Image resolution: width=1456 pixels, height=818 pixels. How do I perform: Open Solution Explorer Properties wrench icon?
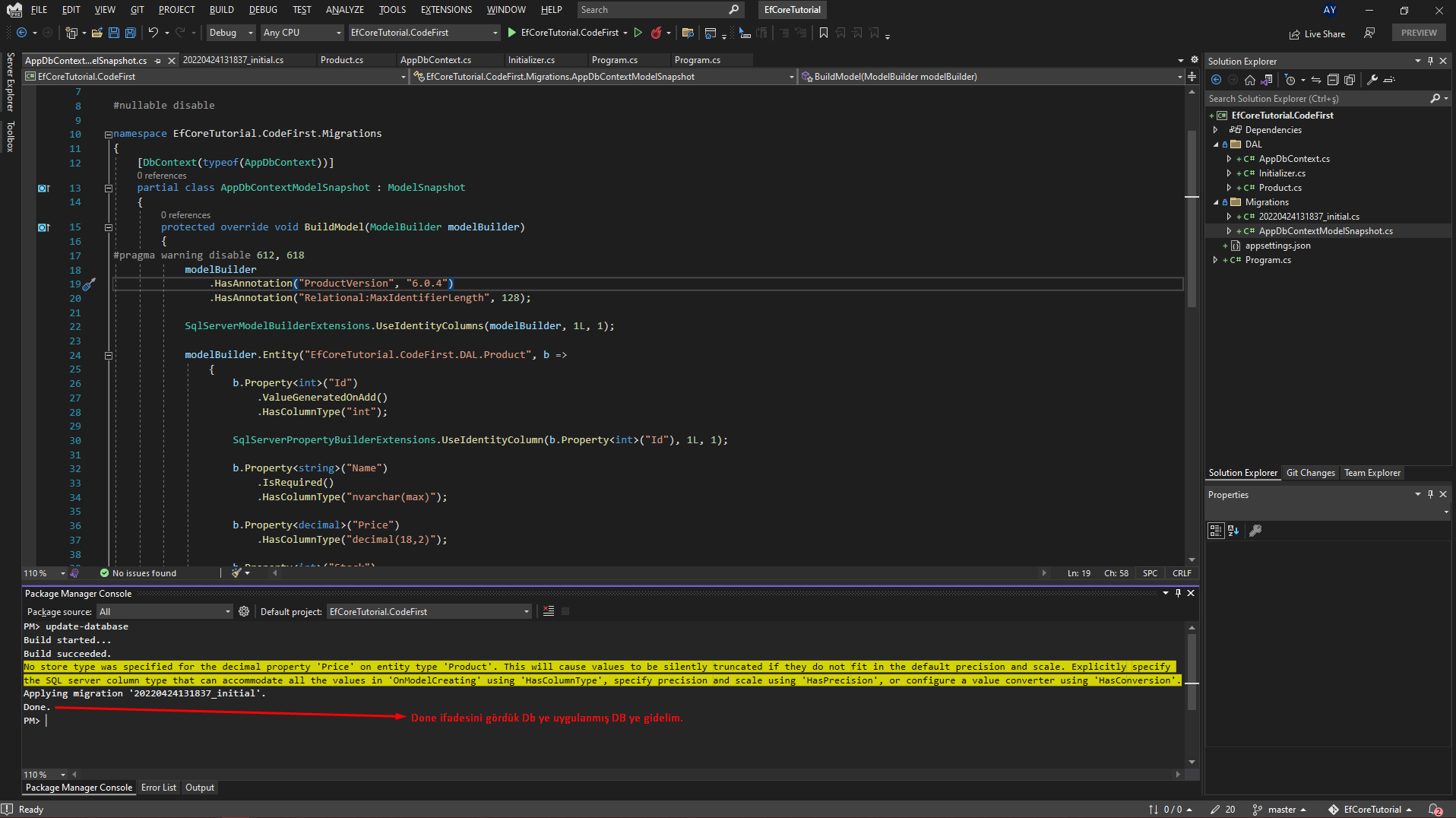coord(1373,79)
